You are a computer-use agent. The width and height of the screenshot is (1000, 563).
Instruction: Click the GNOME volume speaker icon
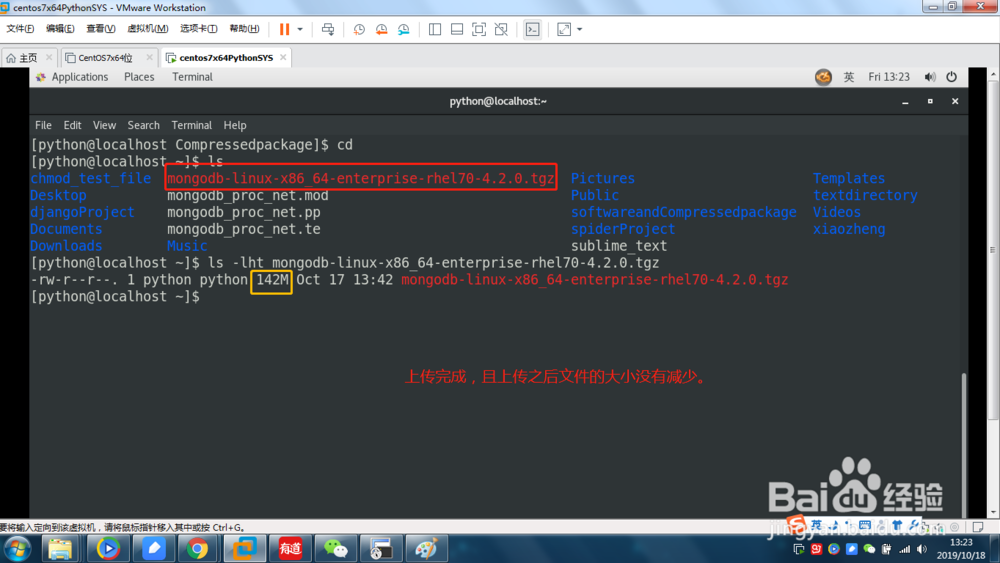930,77
